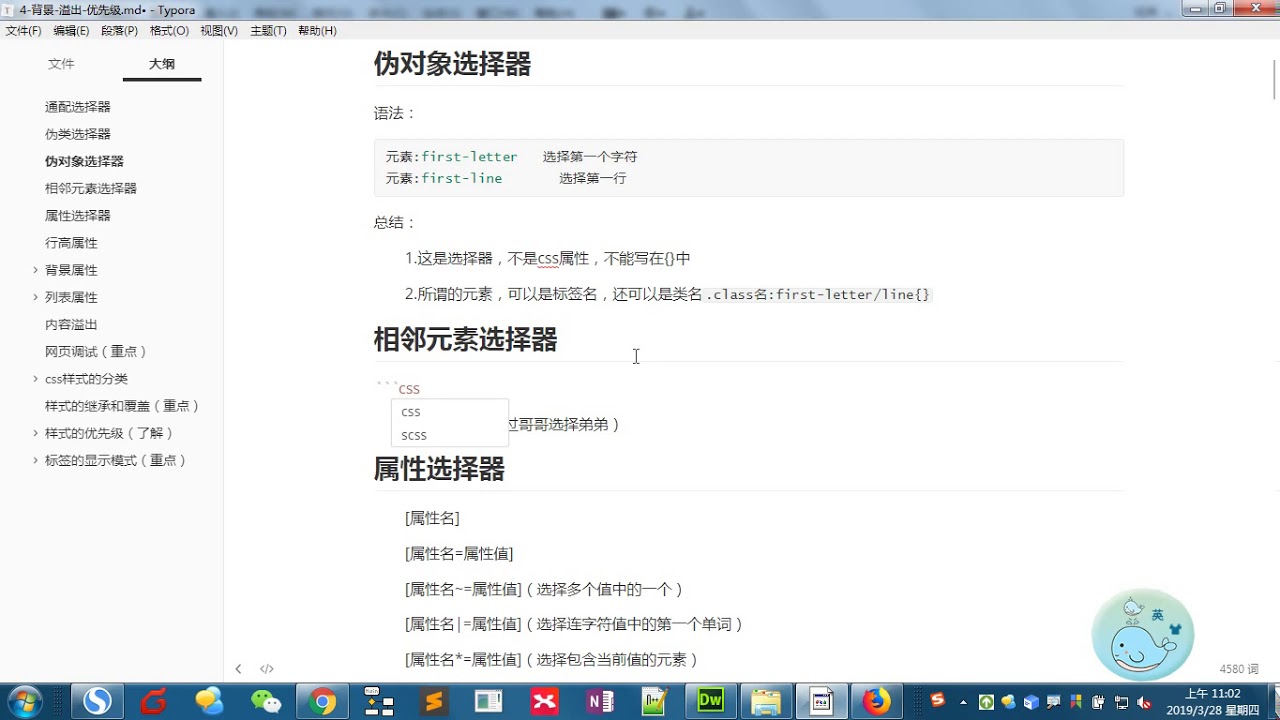Click the document vertical scrollbar thumb
Viewport: 1280px width, 720px height.
(1275, 80)
